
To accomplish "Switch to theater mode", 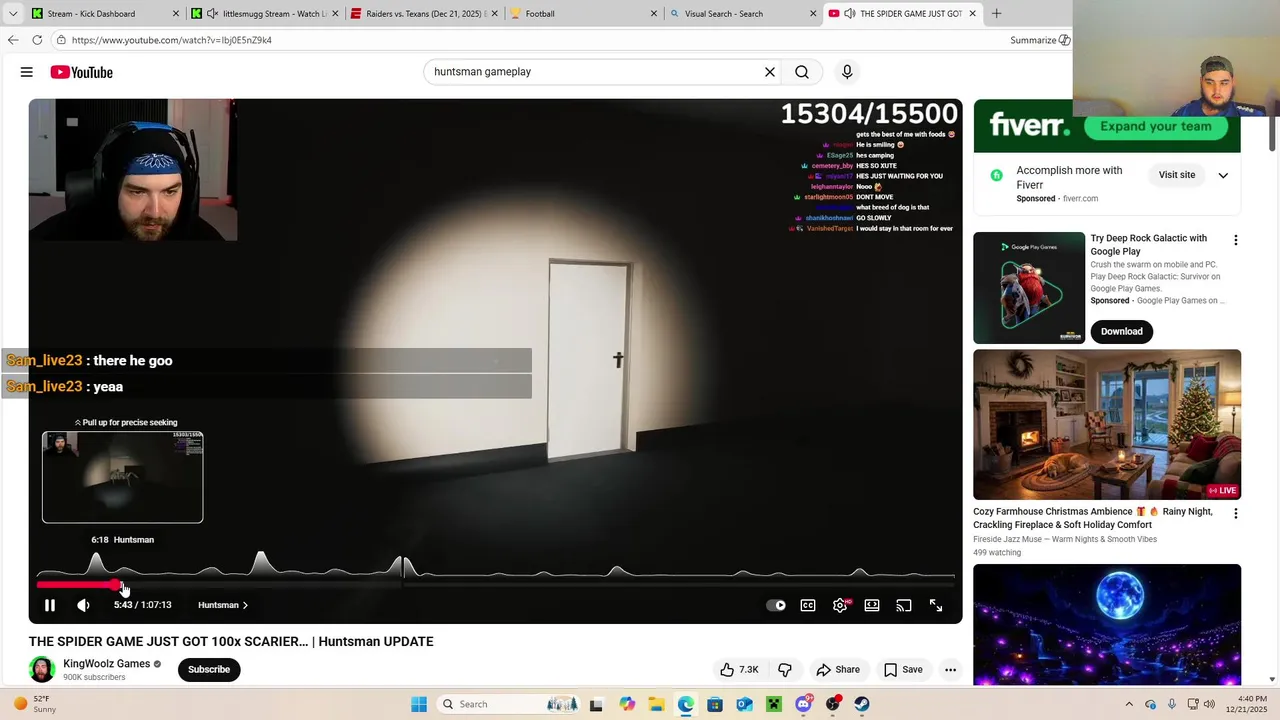I will coord(872,605).
